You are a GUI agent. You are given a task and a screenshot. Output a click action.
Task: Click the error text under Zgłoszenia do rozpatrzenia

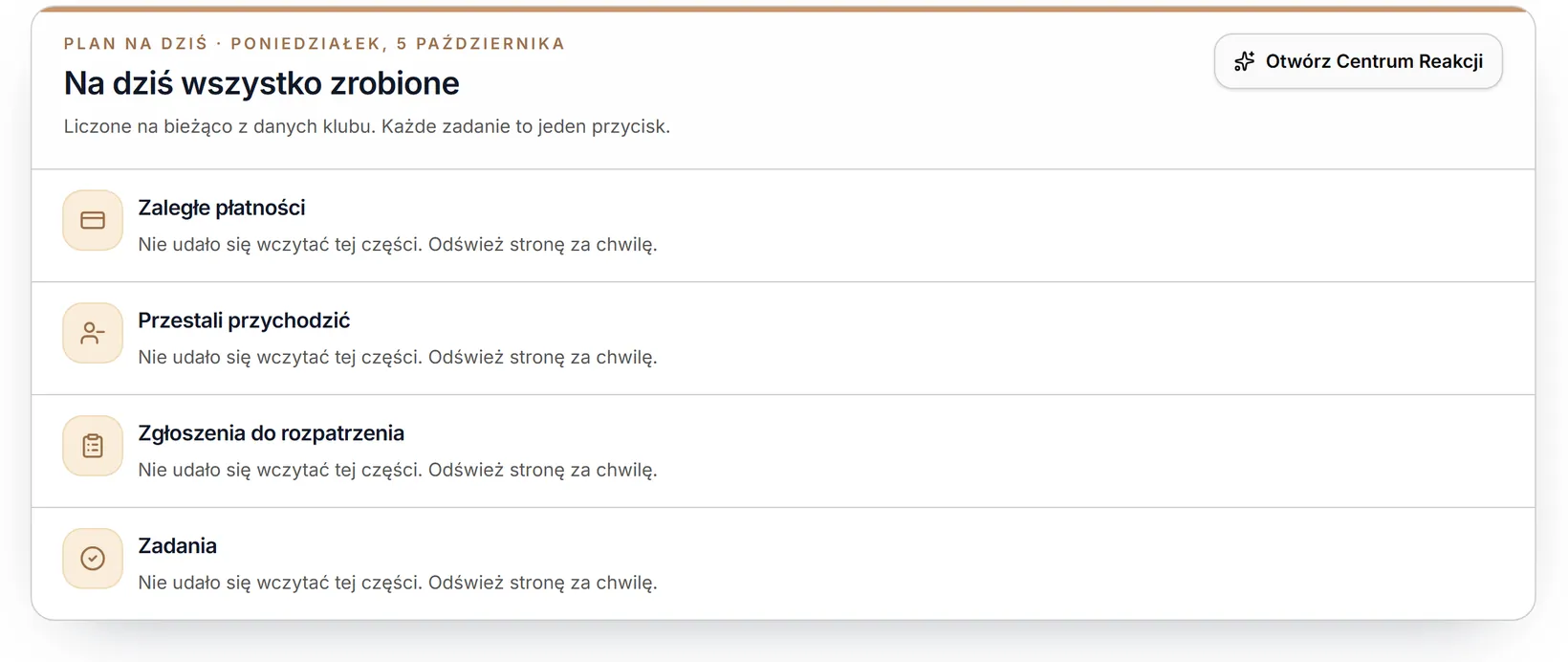click(x=398, y=471)
